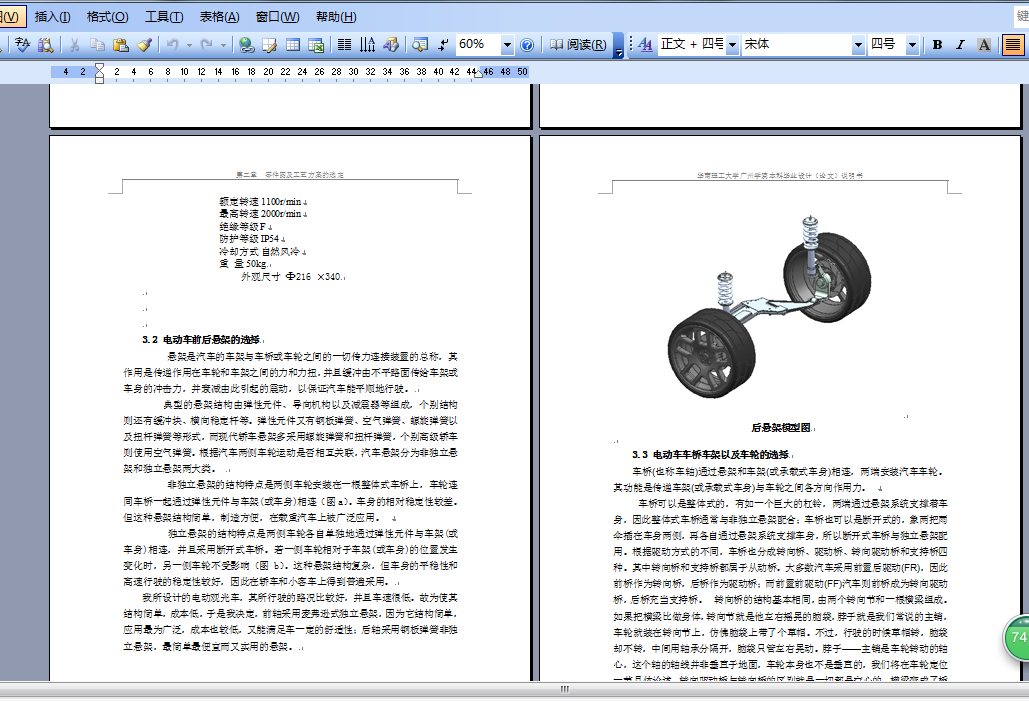Viewport: 1029px width, 701px height.
Task: Click the Copy icon
Action: point(97,45)
